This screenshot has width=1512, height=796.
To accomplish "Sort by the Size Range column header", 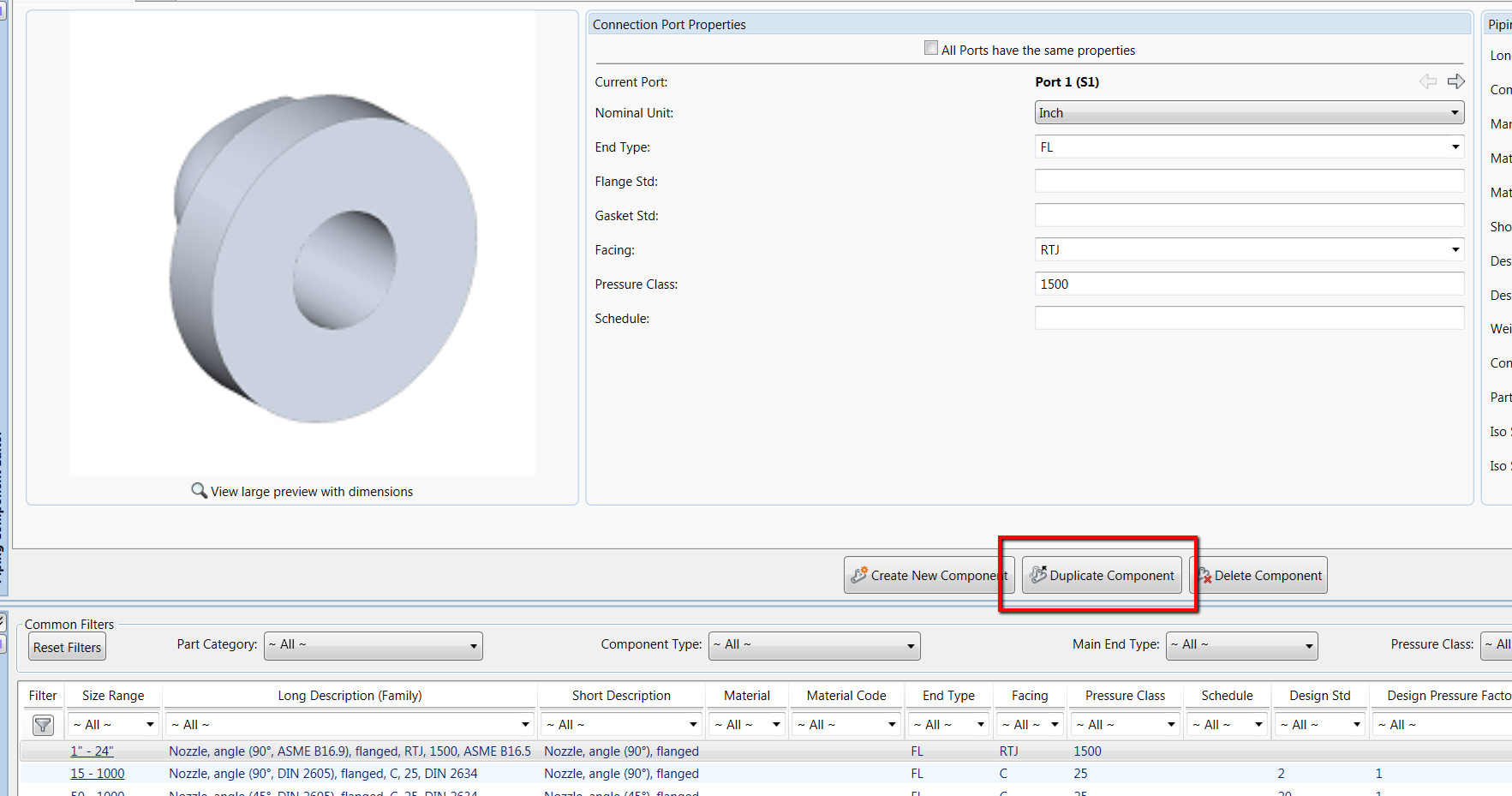I will 113,696.
